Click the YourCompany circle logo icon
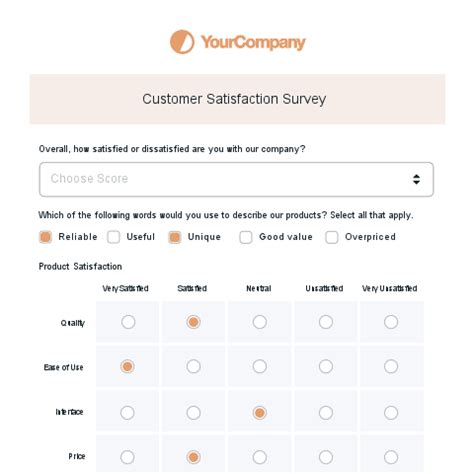474x474 pixels. point(182,42)
